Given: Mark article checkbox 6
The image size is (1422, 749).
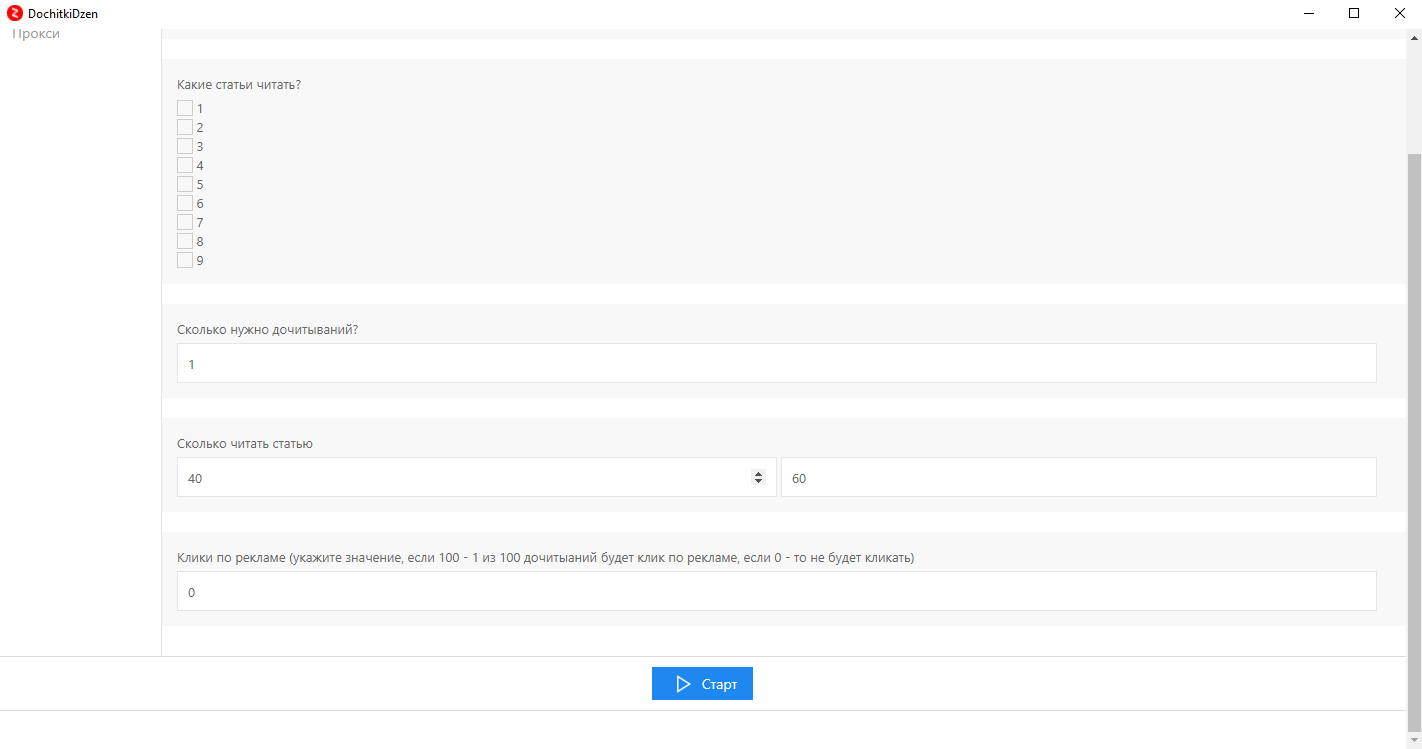Looking at the screenshot, I should (x=185, y=203).
